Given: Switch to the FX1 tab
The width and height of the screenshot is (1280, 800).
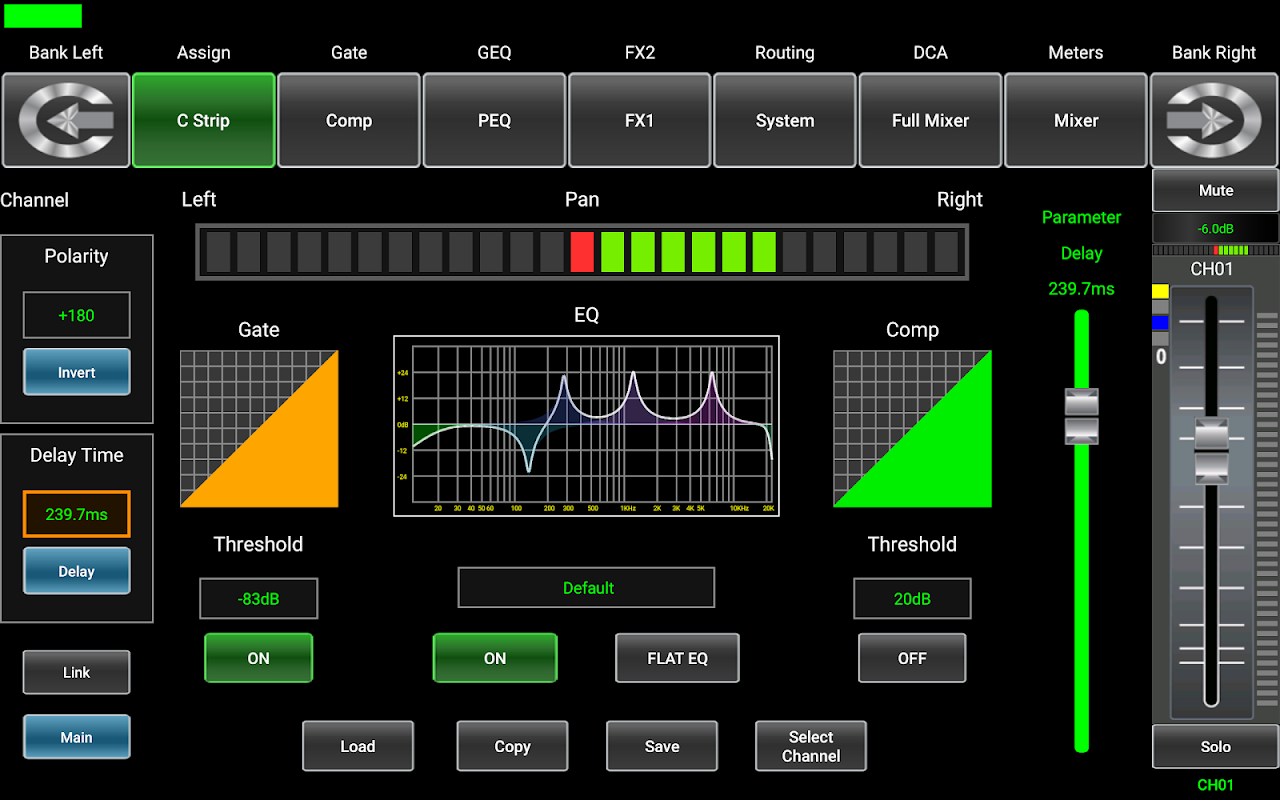Looking at the screenshot, I should pyautogui.click(x=640, y=120).
